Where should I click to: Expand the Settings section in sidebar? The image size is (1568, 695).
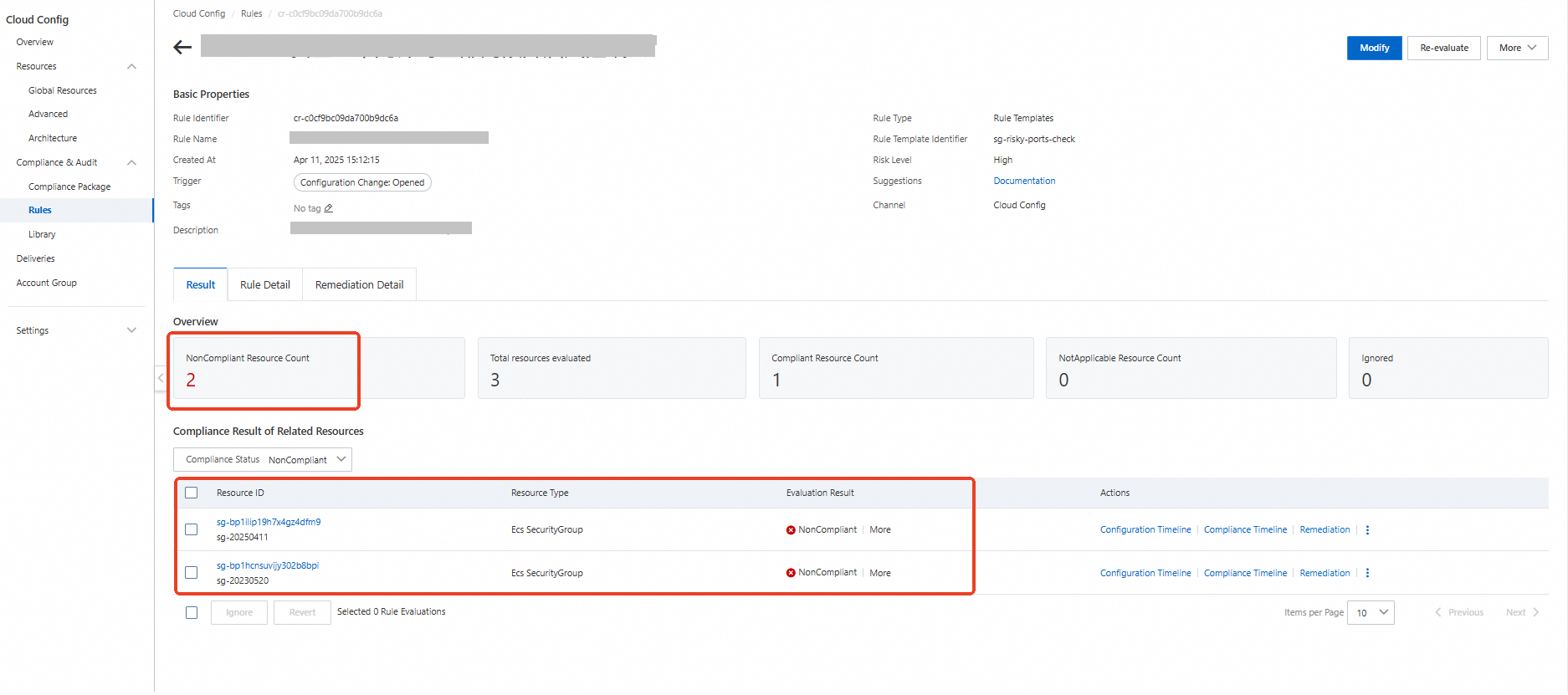point(131,330)
